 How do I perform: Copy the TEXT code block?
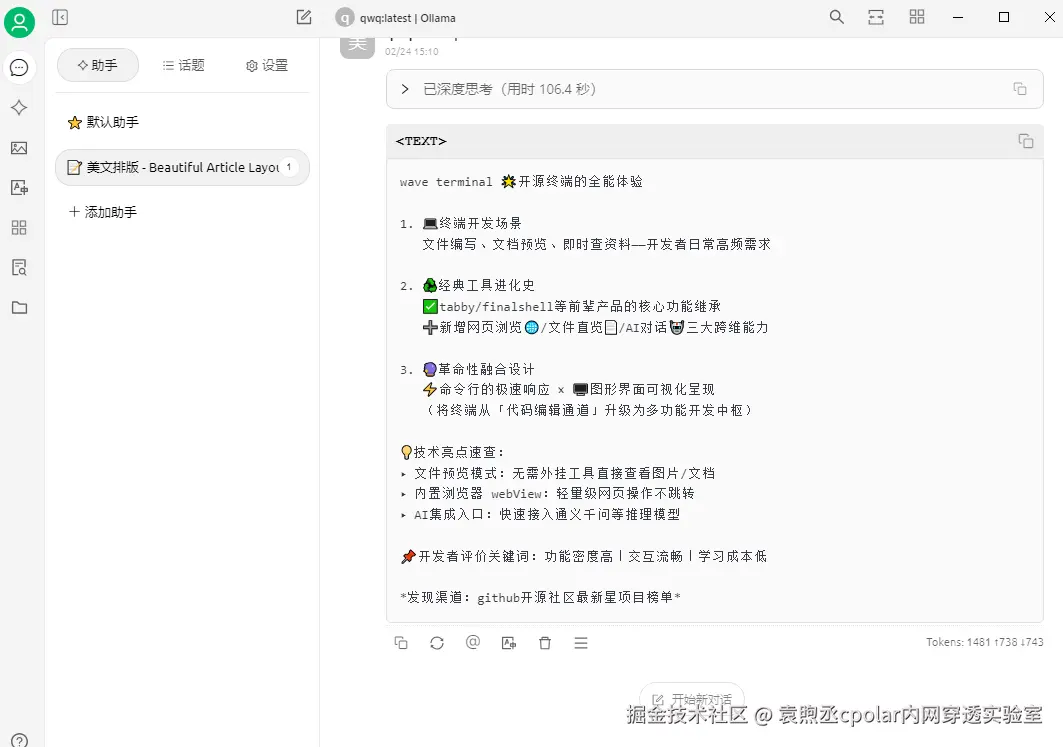coord(1026,140)
